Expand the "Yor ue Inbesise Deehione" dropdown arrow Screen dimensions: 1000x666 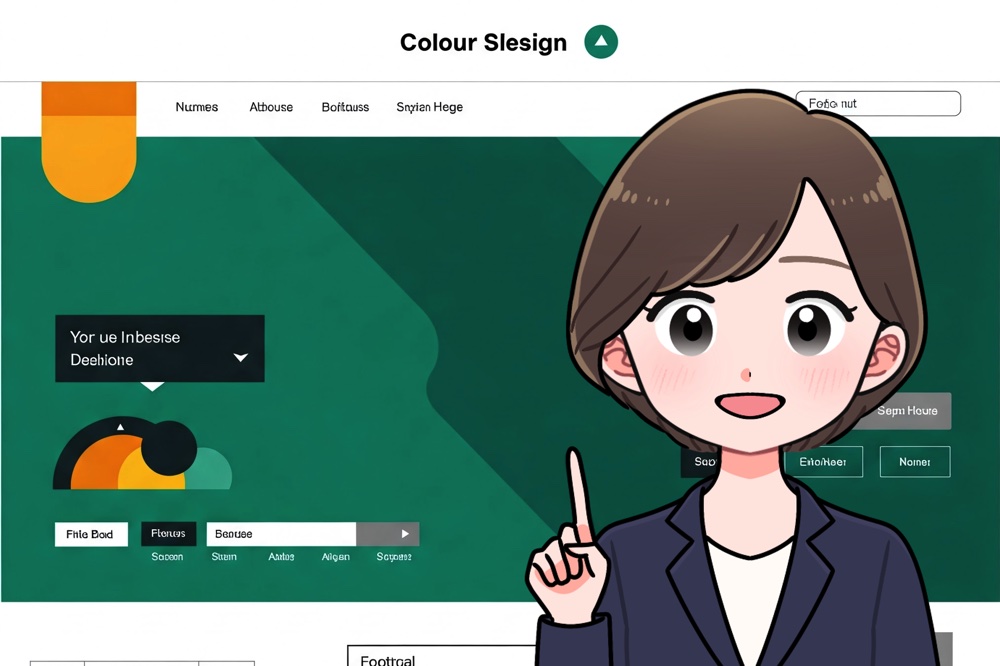point(240,357)
